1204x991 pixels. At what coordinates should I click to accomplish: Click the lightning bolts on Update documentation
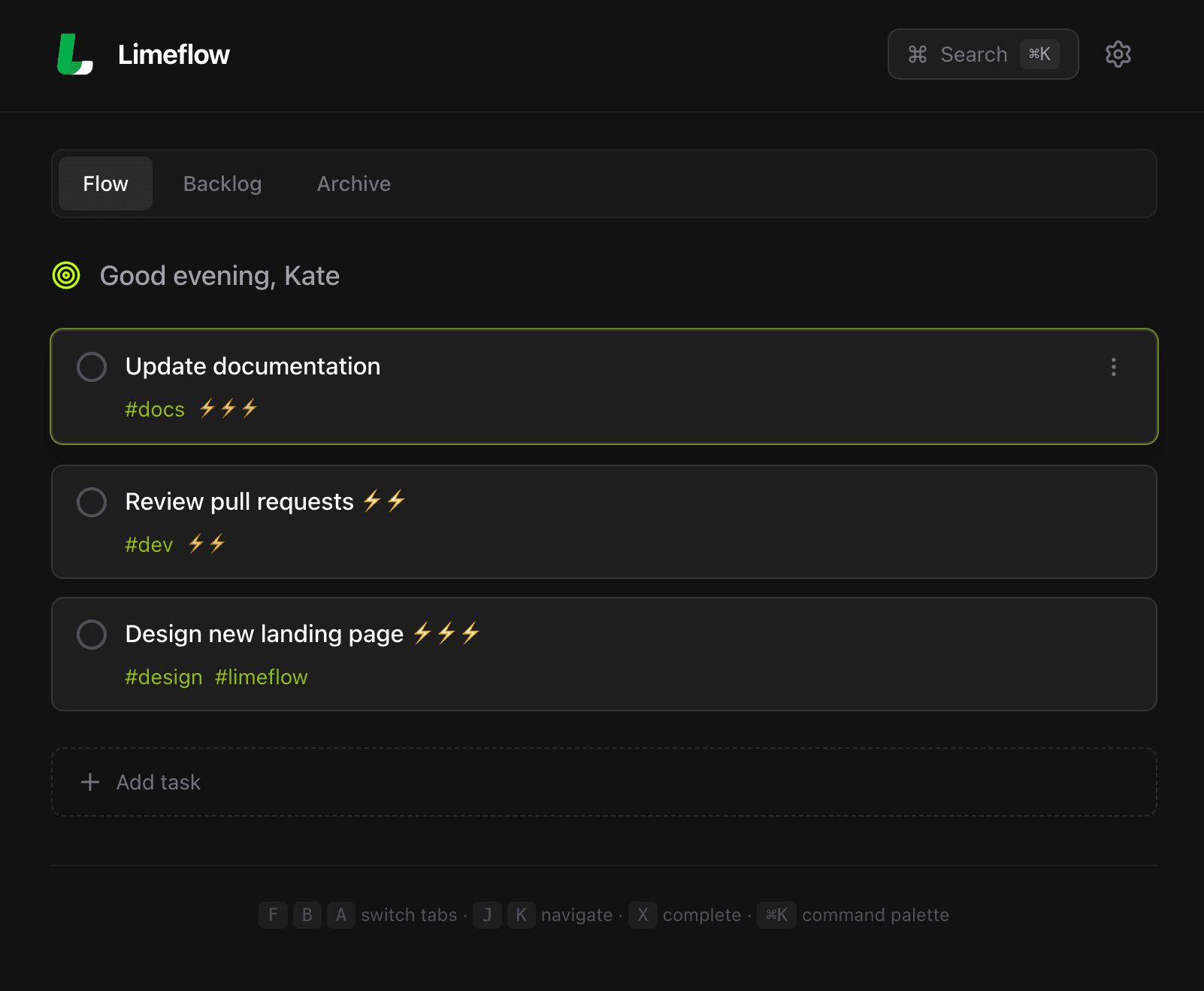click(227, 408)
